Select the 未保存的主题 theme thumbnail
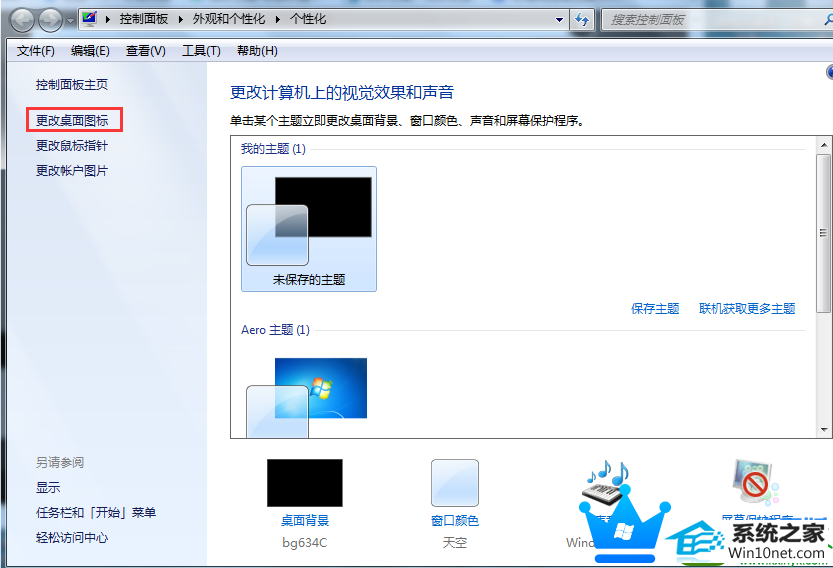Image resolution: width=833 pixels, height=568 pixels. coord(309,228)
